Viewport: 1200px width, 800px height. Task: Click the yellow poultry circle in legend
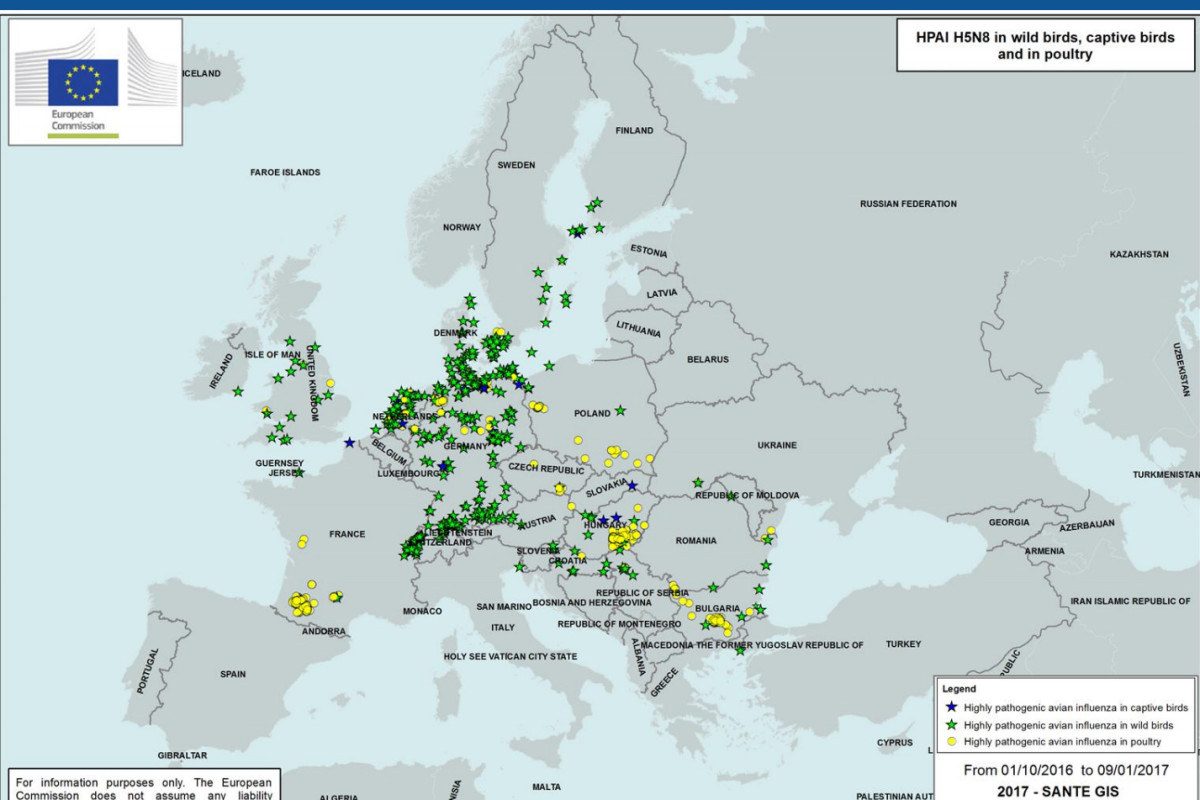[951, 742]
